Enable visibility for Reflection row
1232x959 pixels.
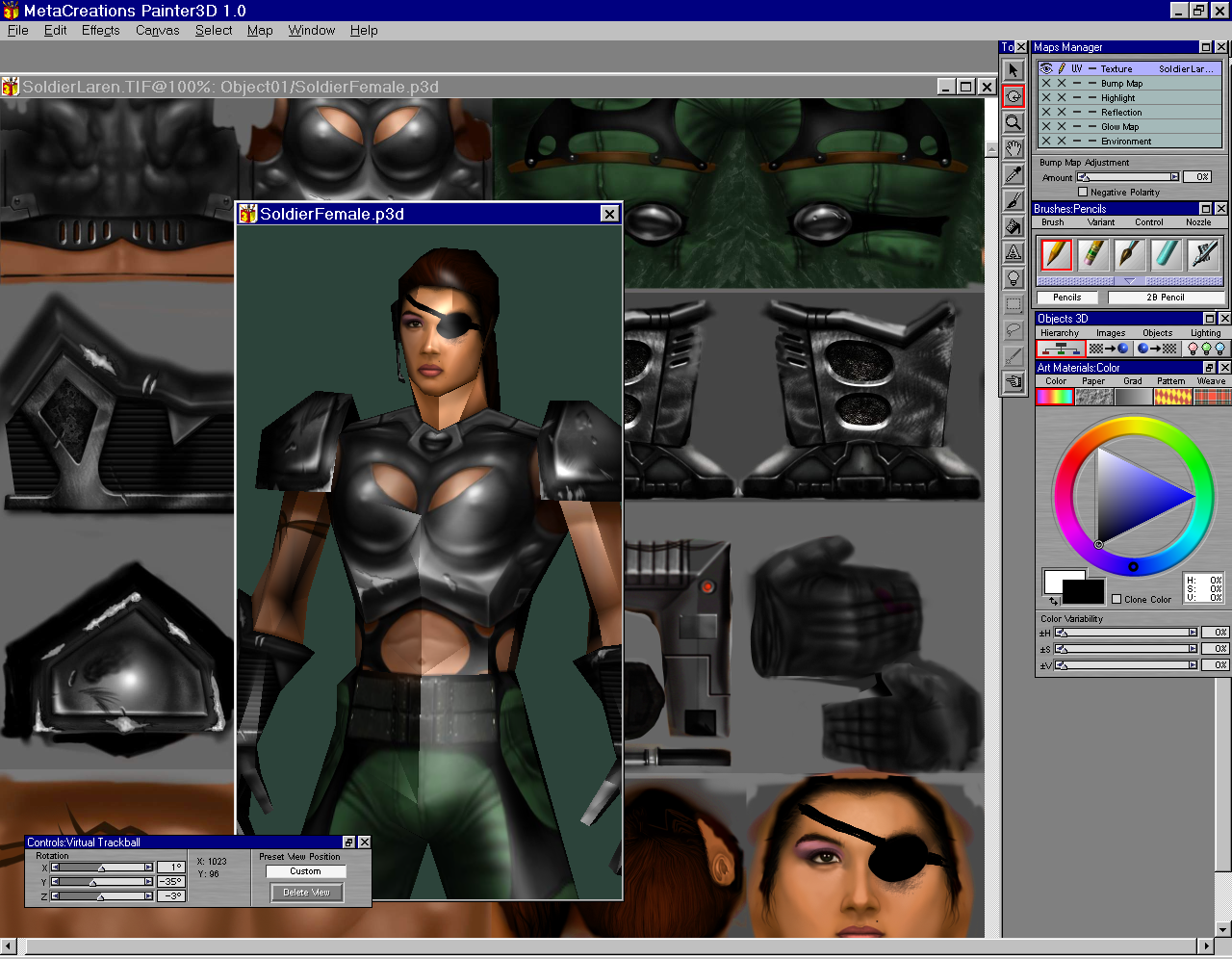pos(1046,112)
